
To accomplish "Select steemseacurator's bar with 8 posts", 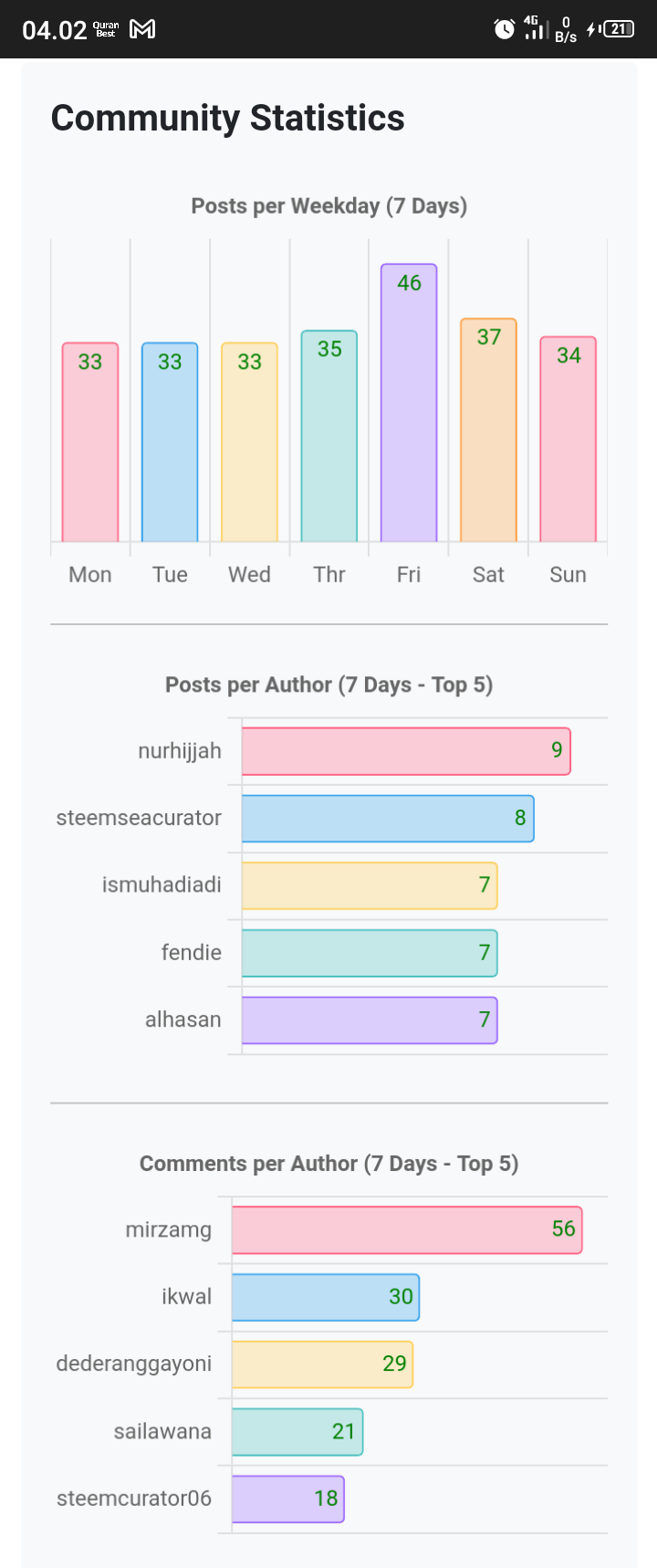I will [x=388, y=818].
